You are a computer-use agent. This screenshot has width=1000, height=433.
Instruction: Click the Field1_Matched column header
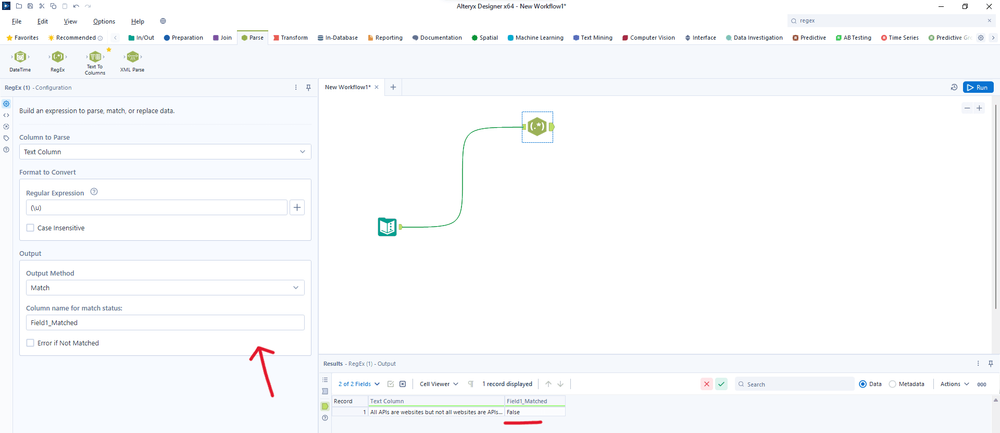point(534,401)
